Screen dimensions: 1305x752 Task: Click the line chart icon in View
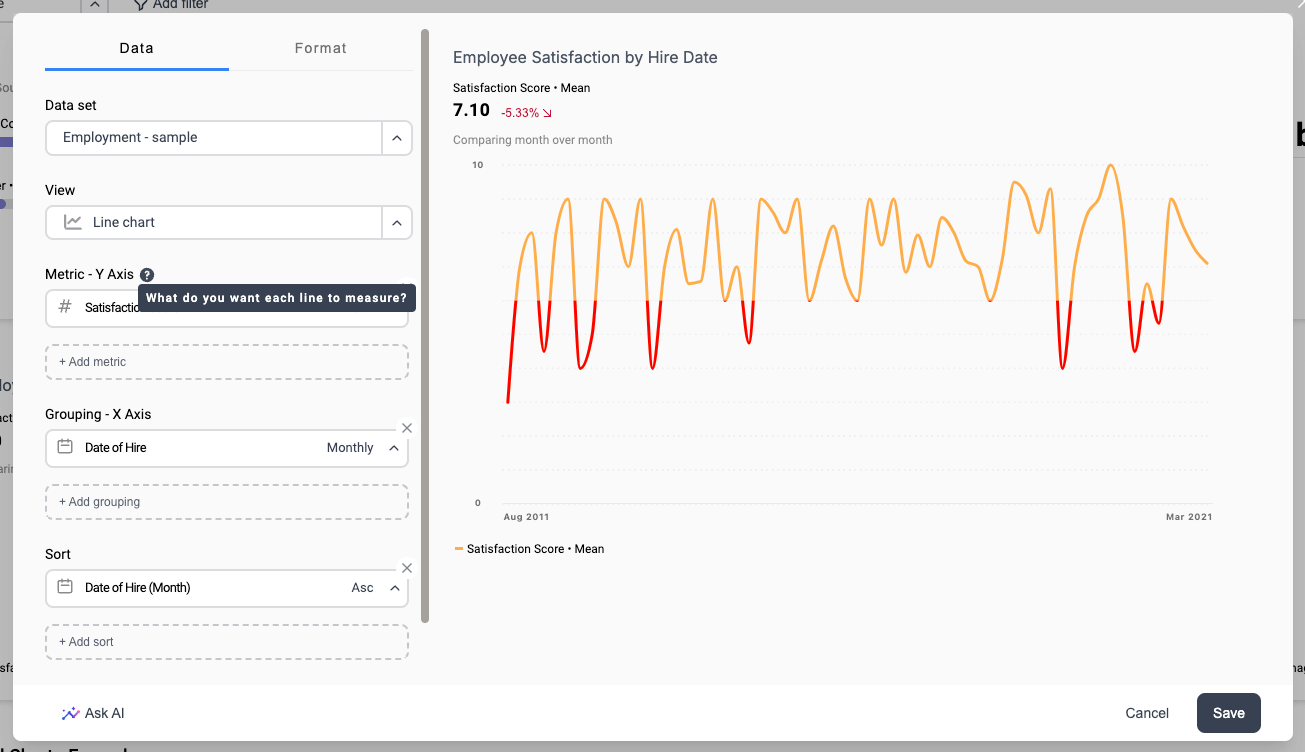tap(73, 222)
